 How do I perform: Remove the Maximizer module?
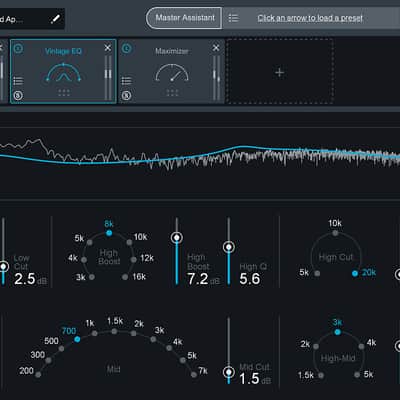pos(216,48)
